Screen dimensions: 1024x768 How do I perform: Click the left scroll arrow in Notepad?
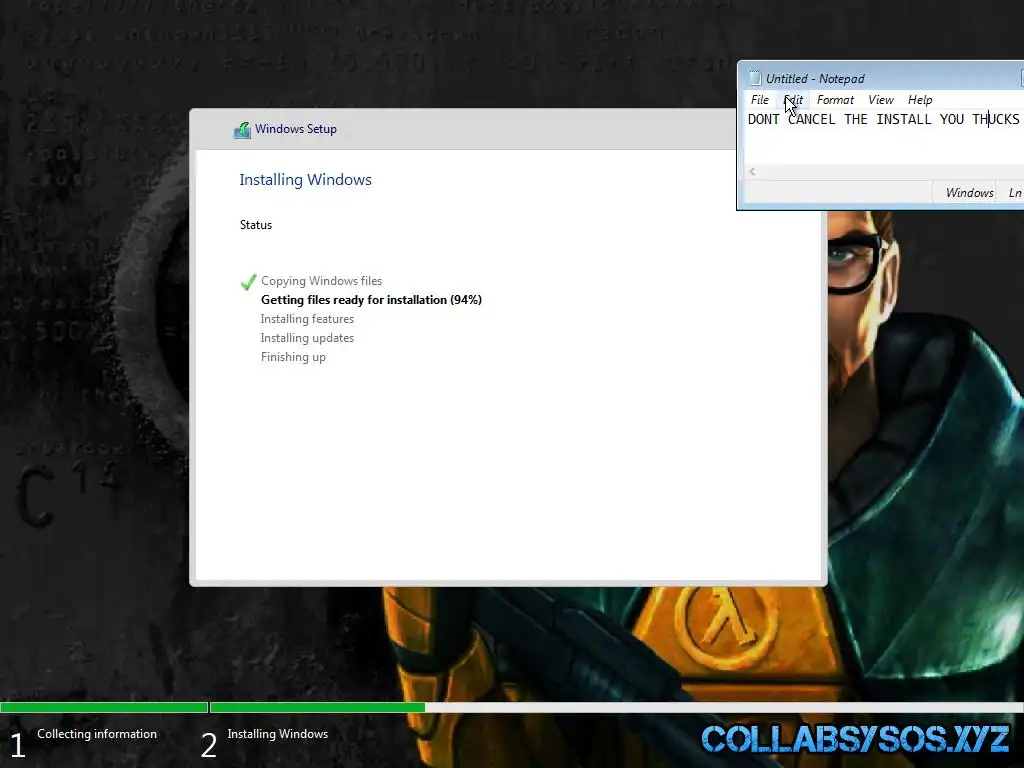click(x=752, y=172)
